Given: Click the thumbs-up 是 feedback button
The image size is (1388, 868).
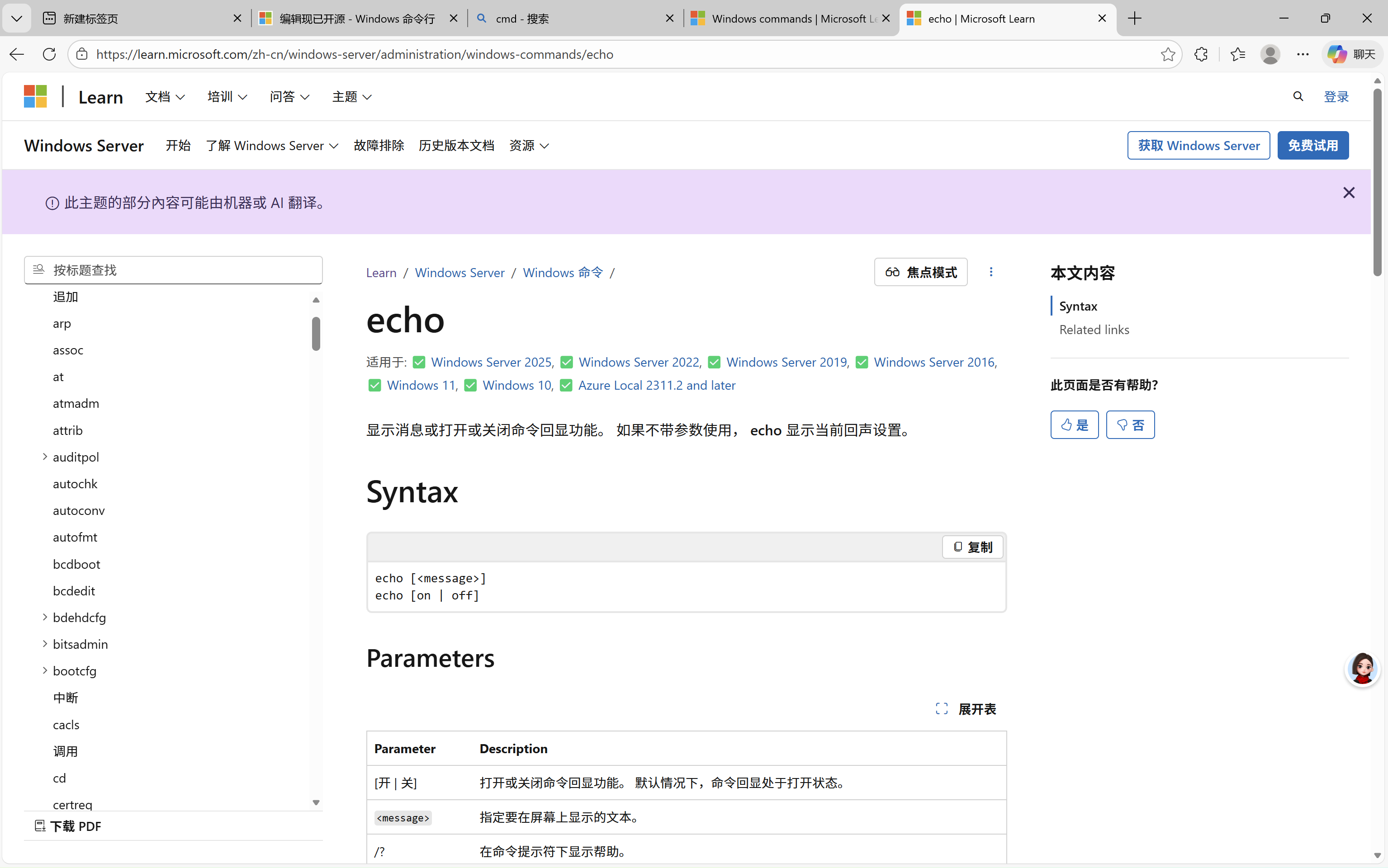Looking at the screenshot, I should point(1074,425).
